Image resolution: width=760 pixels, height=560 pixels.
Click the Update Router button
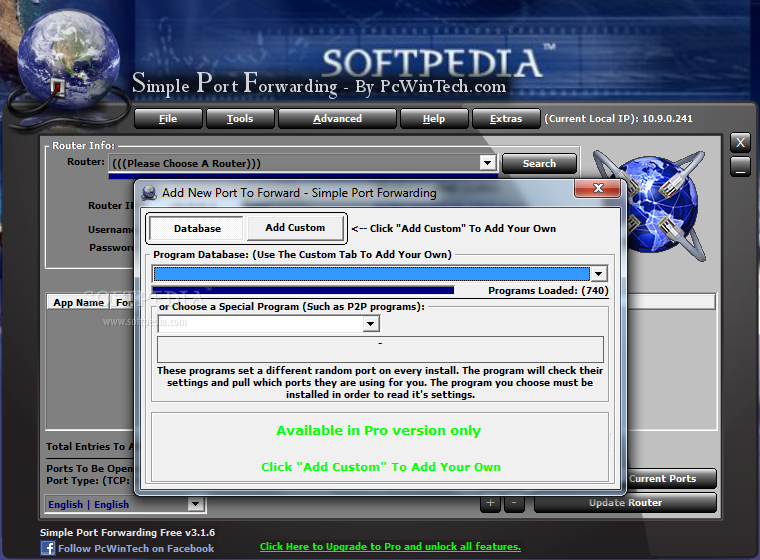pos(625,503)
